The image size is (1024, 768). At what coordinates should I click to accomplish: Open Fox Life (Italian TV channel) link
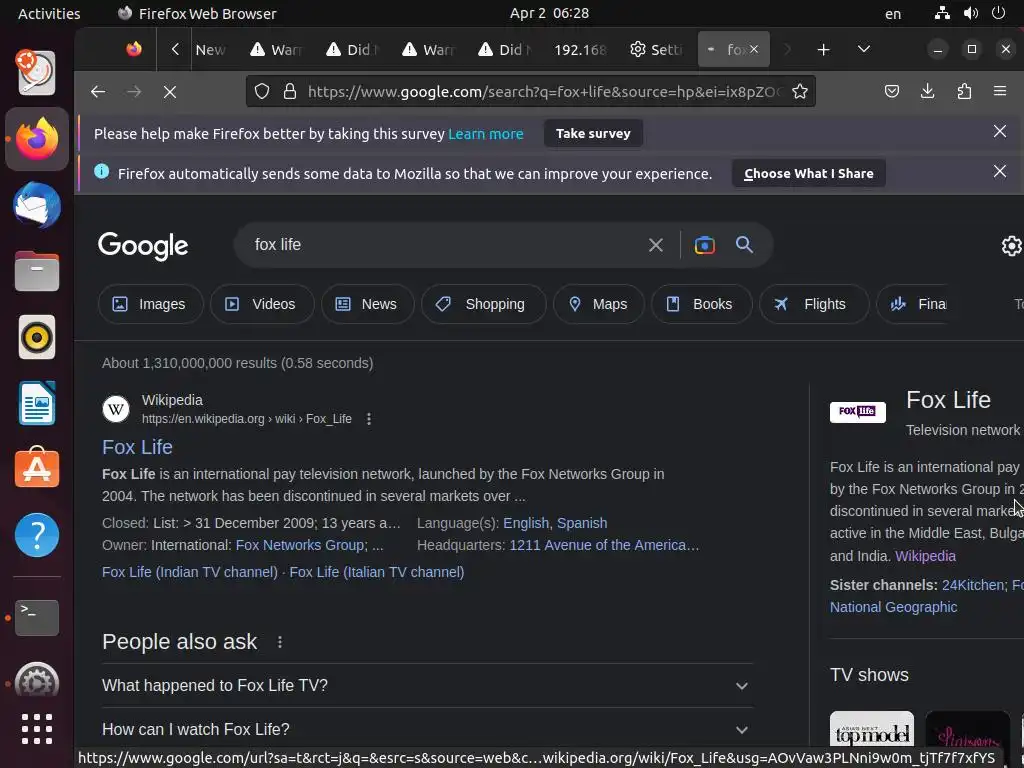pyautogui.click(x=377, y=572)
